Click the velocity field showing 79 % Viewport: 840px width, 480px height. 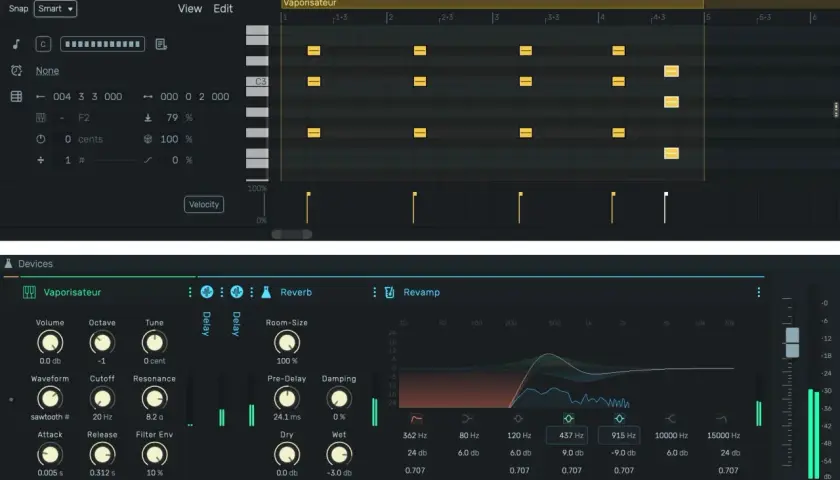point(178,117)
